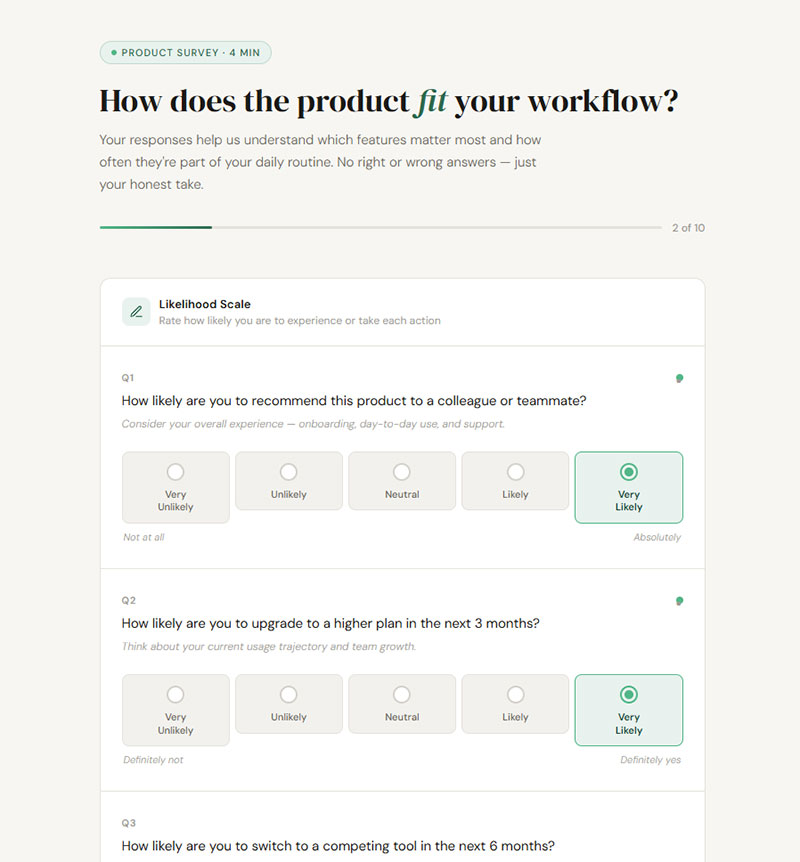Choose Unlikely for recommending to a colleague
The width and height of the screenshot is (800, 862).
pos(289,481)
